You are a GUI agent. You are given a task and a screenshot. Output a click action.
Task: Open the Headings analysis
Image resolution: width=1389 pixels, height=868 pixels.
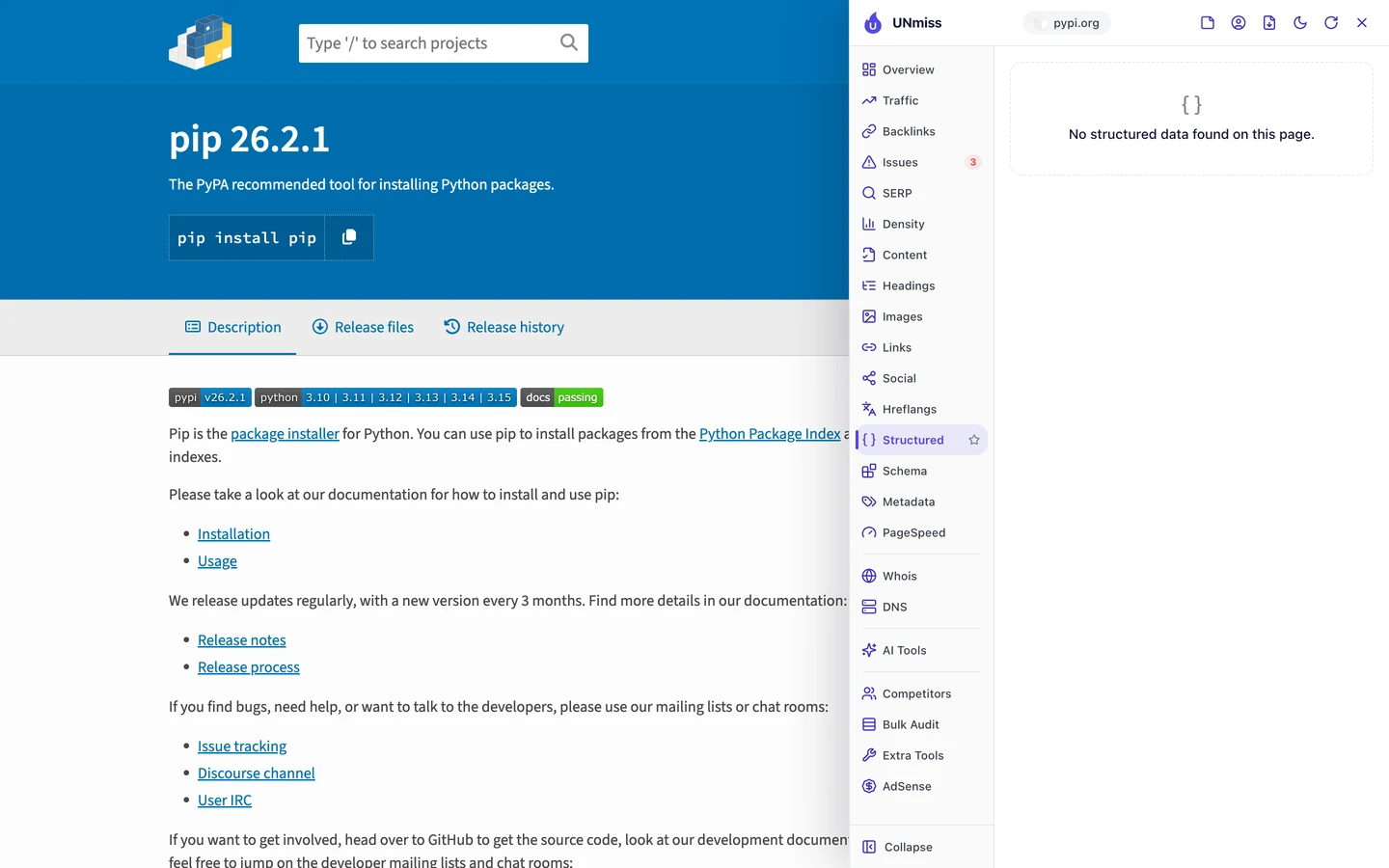click(x=921, y=285)
